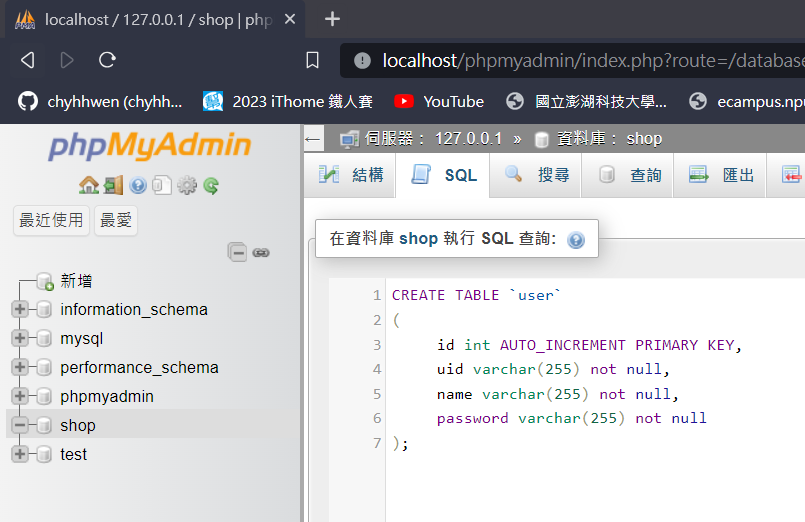Screen dimensions: 805x522
Task: Switch to the 結構 tab
Action: (351, 175)
